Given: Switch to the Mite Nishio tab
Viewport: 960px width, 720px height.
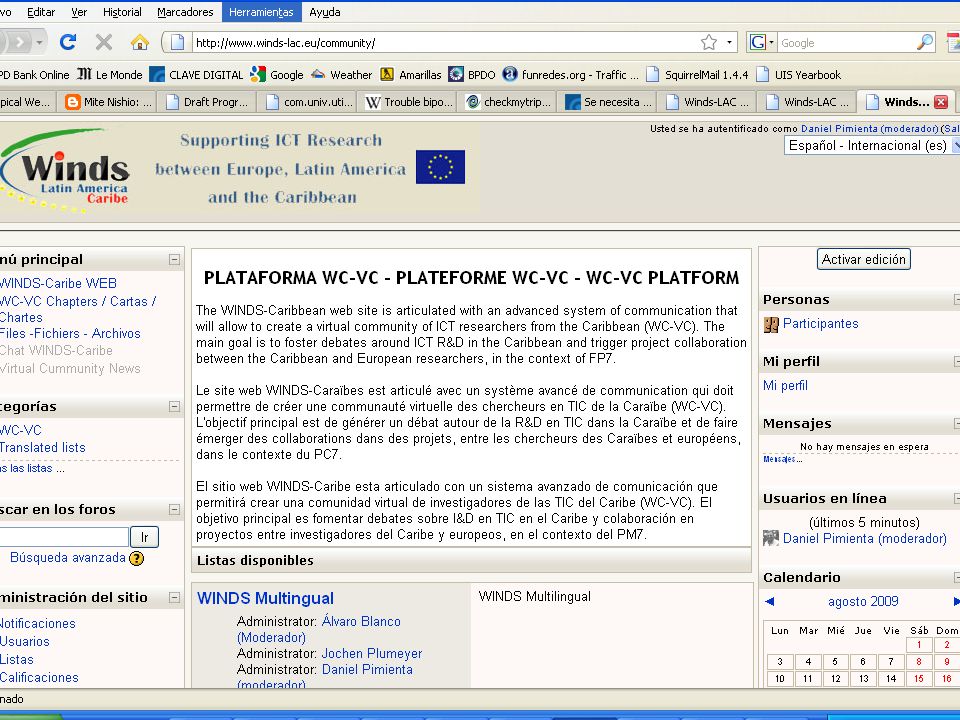Looking at the screenshot, I should [107, 102].
